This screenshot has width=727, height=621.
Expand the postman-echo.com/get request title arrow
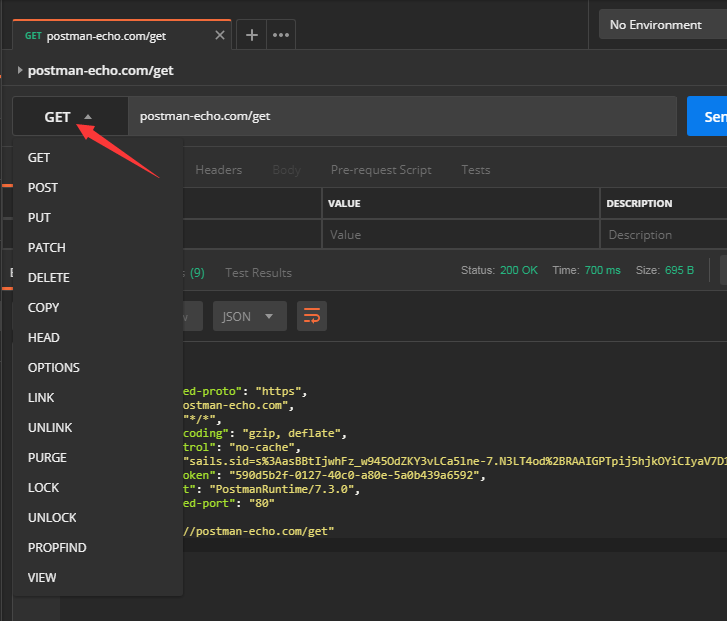click(19, 70)
